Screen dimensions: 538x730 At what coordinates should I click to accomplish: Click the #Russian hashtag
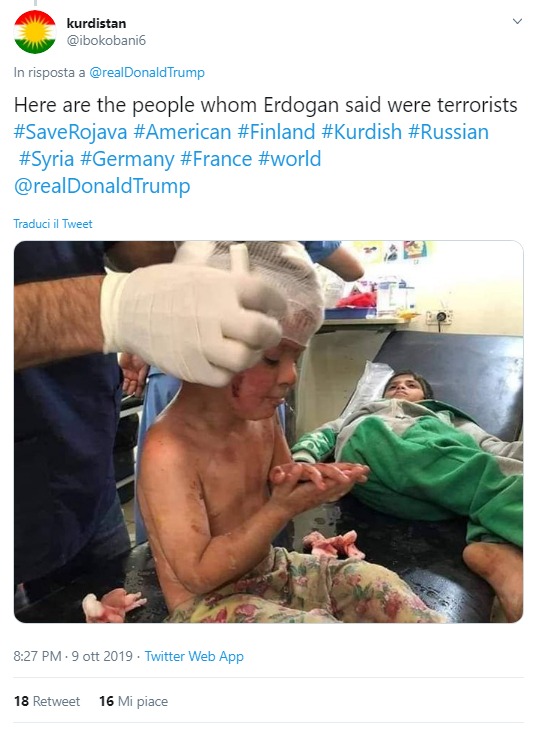449,132
